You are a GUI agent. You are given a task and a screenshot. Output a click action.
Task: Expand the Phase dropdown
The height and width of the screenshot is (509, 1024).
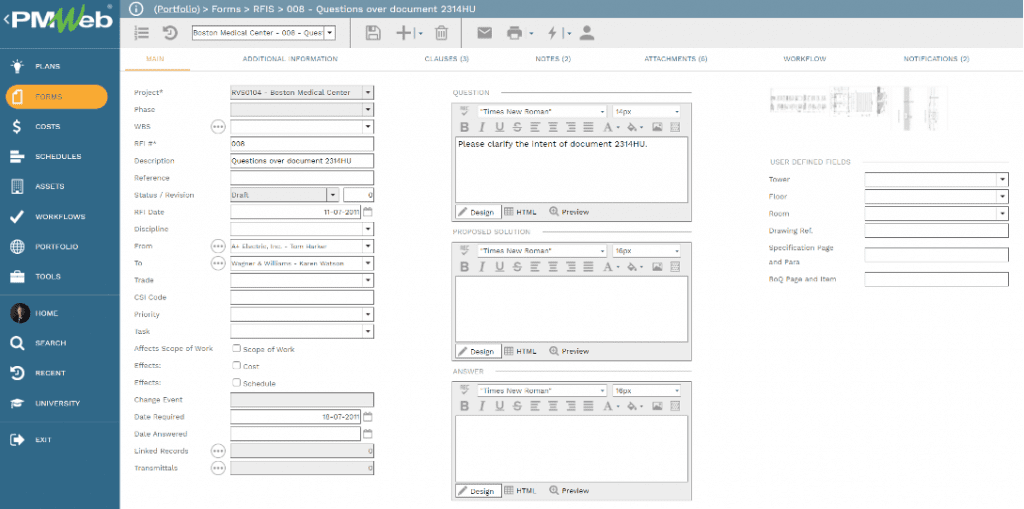coord(368,110)
